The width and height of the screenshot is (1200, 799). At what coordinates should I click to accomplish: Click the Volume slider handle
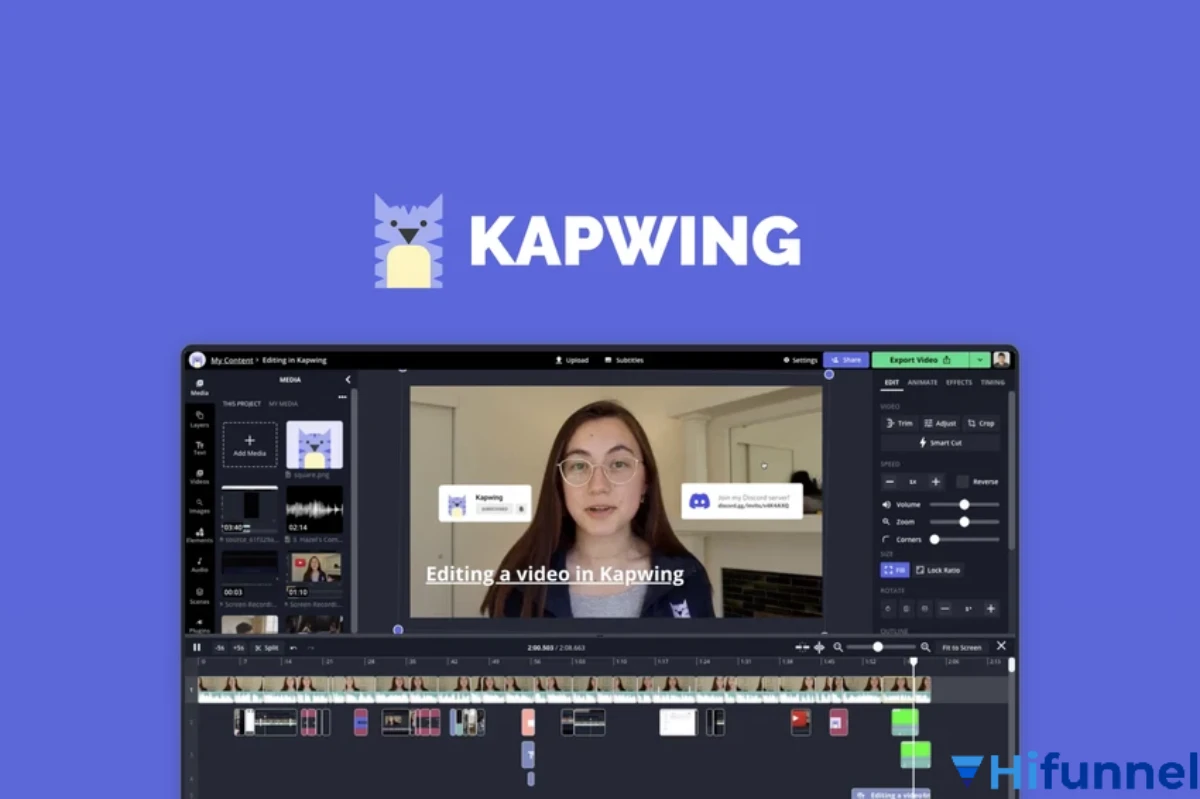click(964, 505)
